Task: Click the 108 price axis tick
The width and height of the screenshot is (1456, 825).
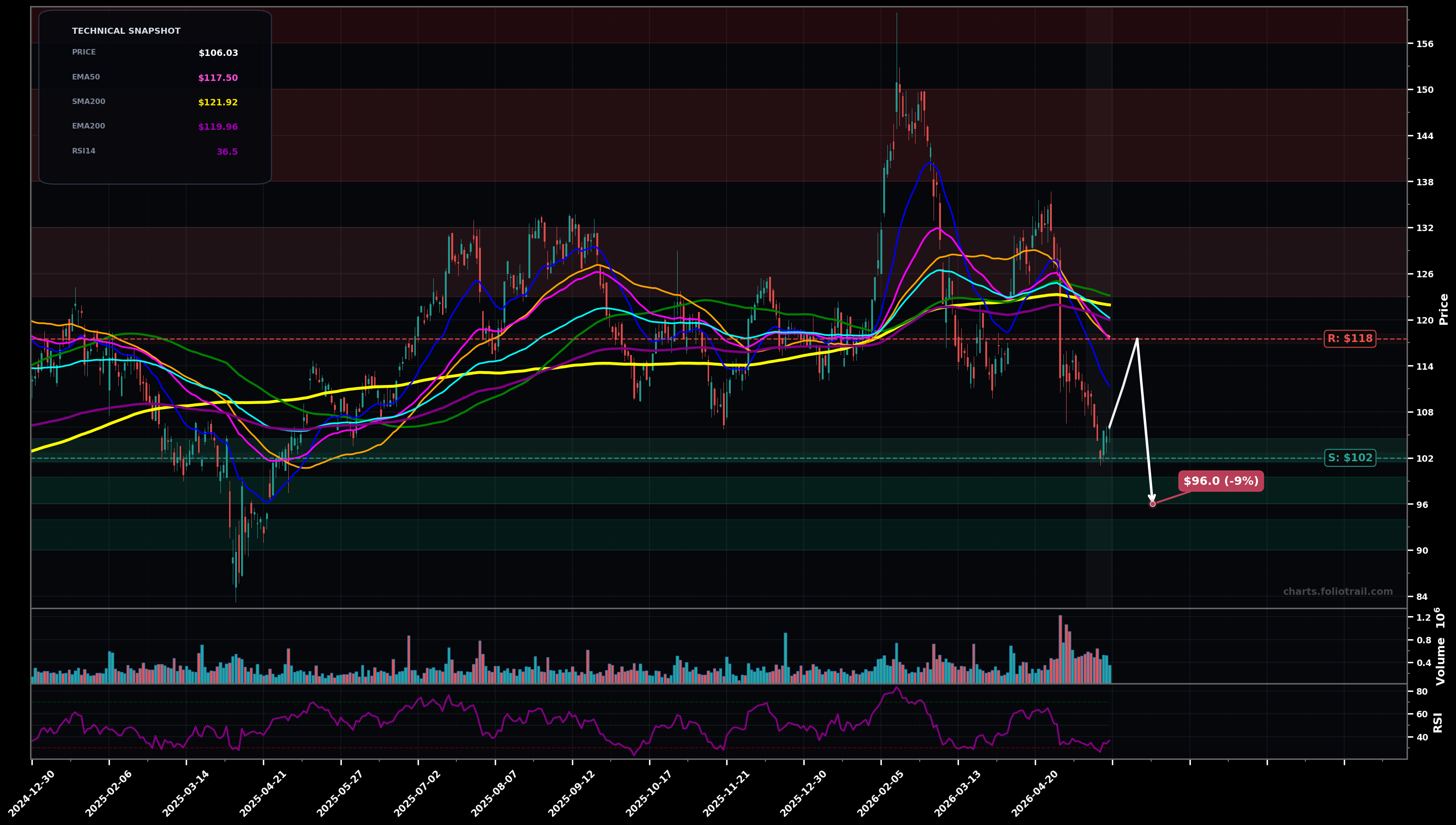Action: (x=1425, y=412)
